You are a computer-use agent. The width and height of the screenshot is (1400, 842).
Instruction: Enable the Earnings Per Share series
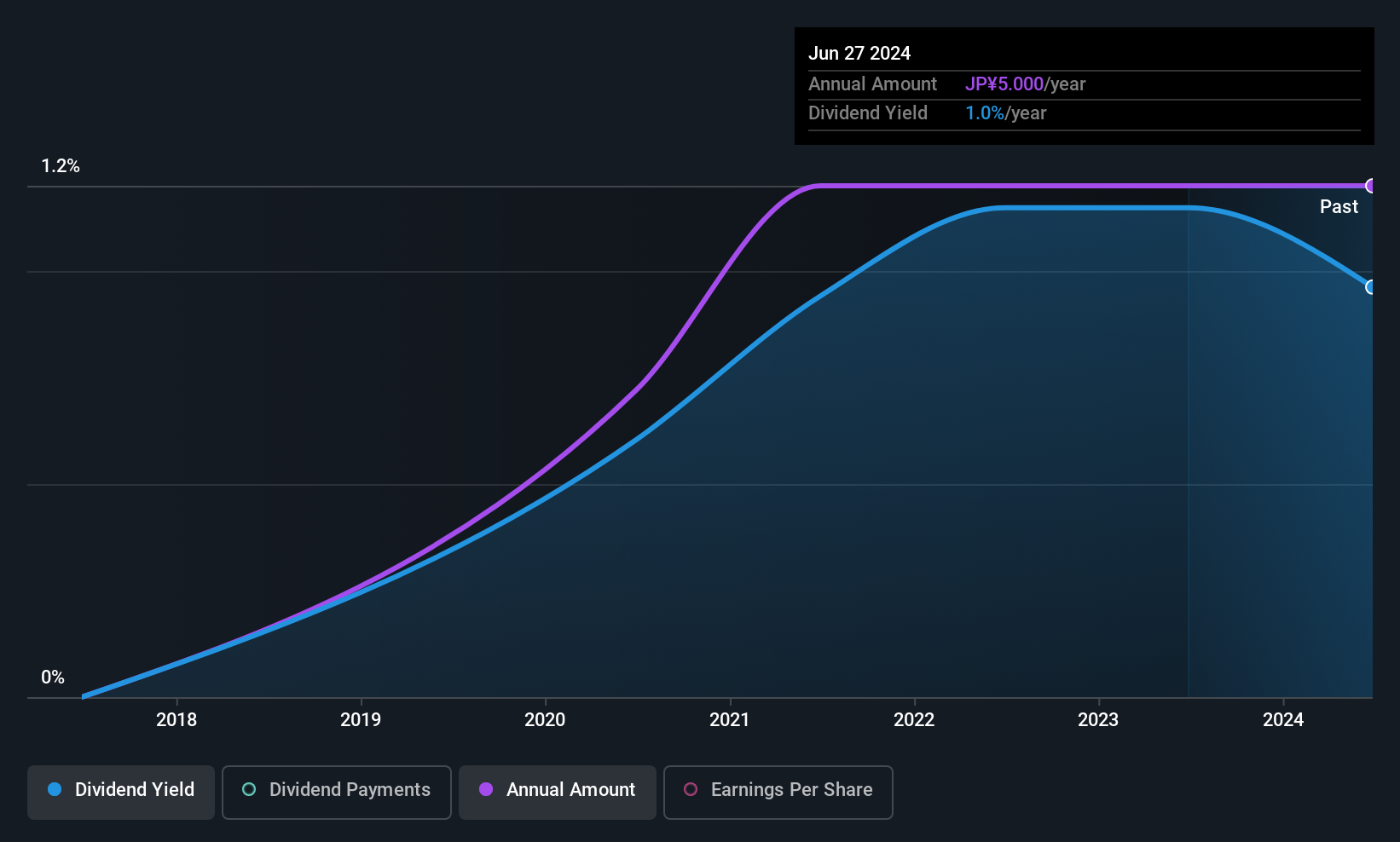click(778, 792)
